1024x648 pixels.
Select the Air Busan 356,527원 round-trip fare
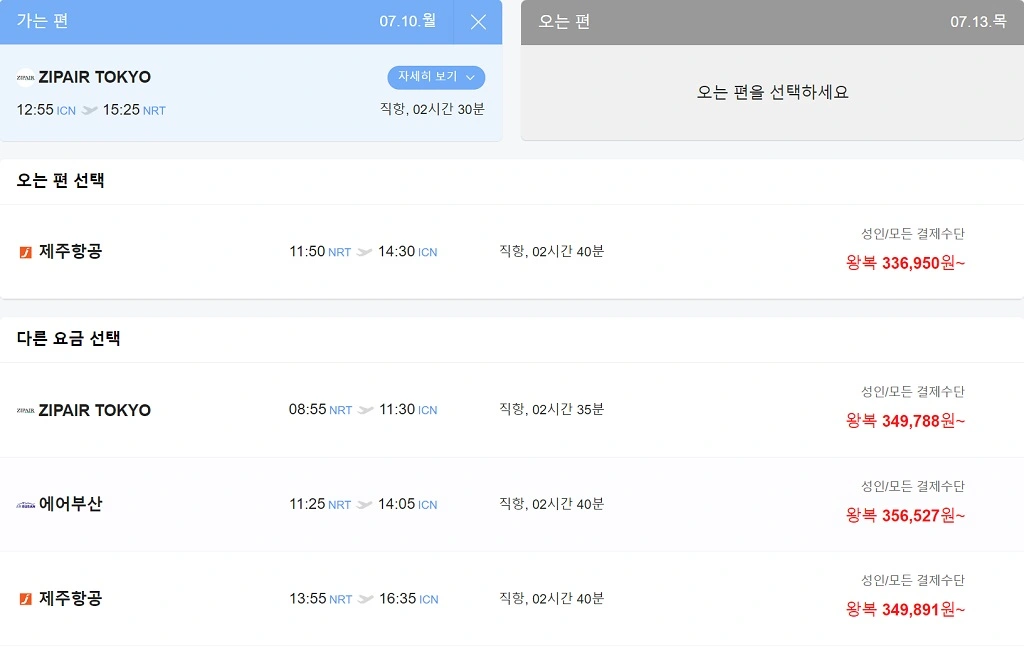904,514
